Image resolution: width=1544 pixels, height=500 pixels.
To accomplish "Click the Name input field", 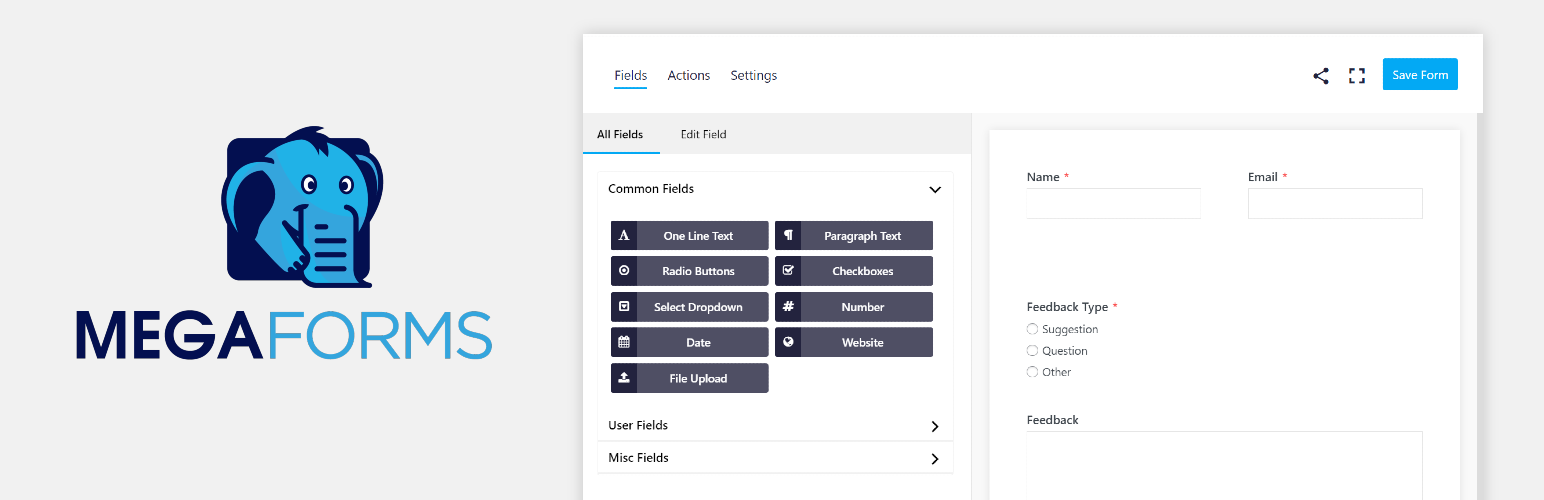I will point(1114,203).
